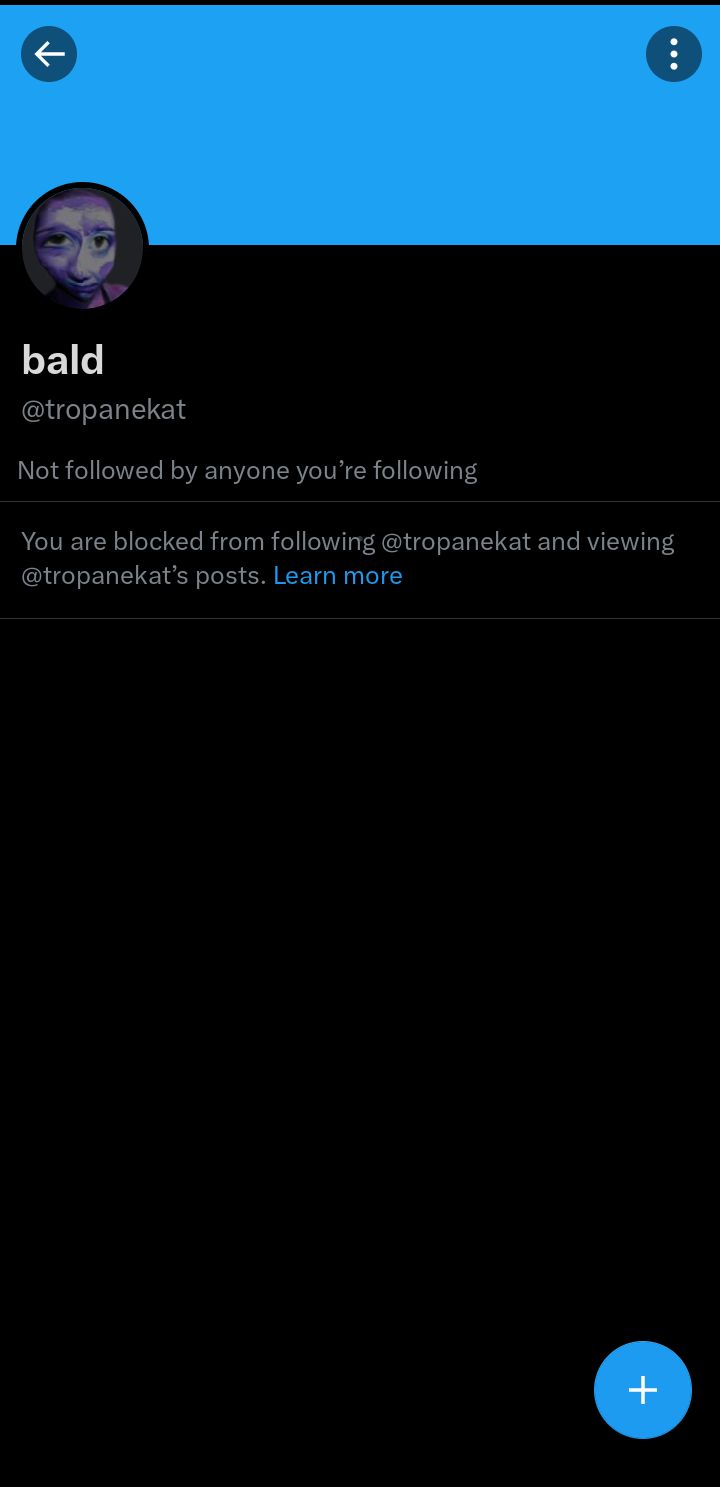
Task: Tap the blue compose plus button
Action: pyautogui.click(x=643, y=1390)
